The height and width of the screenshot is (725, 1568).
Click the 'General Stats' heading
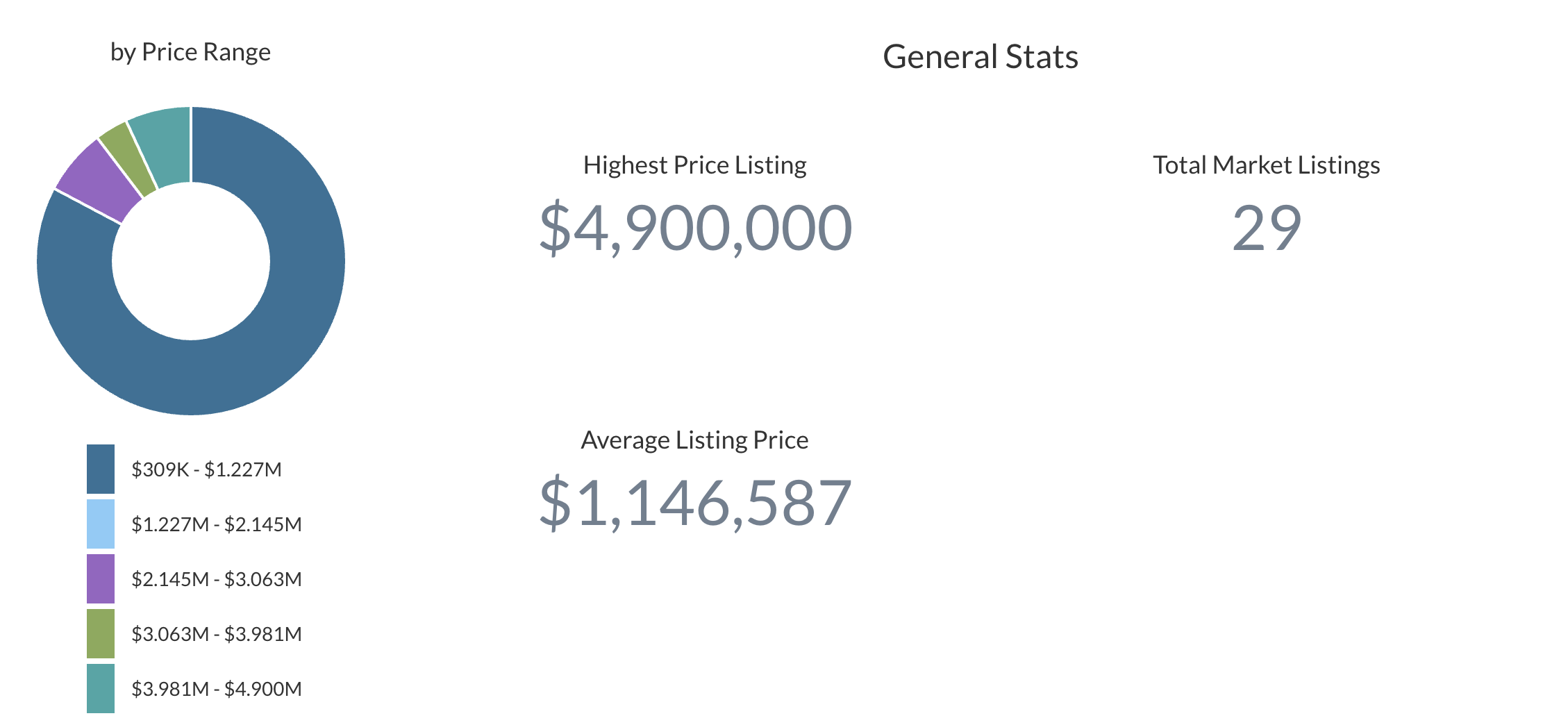tap(980, 57)
